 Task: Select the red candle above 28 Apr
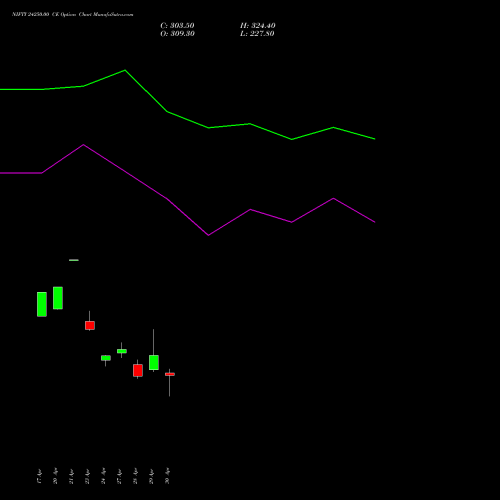(x=138, y=370)
